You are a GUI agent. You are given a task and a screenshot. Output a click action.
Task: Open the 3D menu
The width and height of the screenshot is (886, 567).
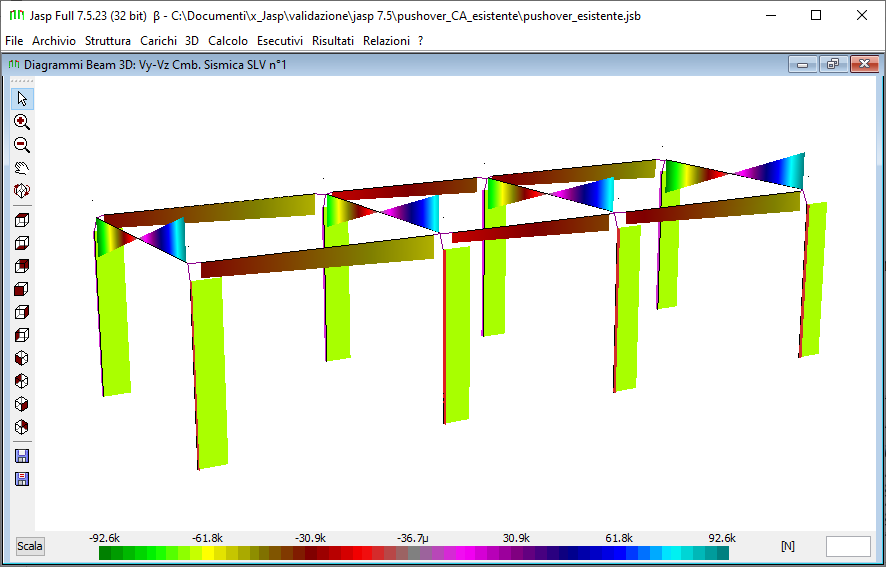tap(192, 41)
